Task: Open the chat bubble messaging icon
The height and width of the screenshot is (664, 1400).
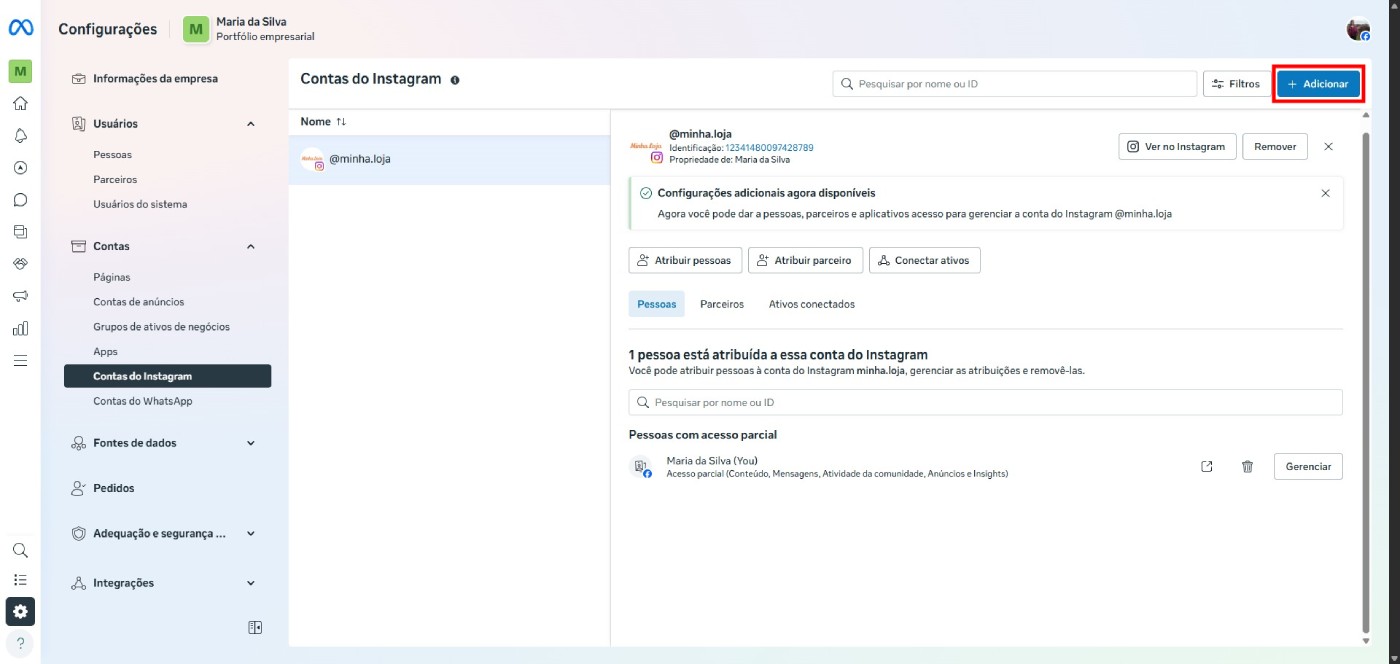Action: [x=20, y=199]
